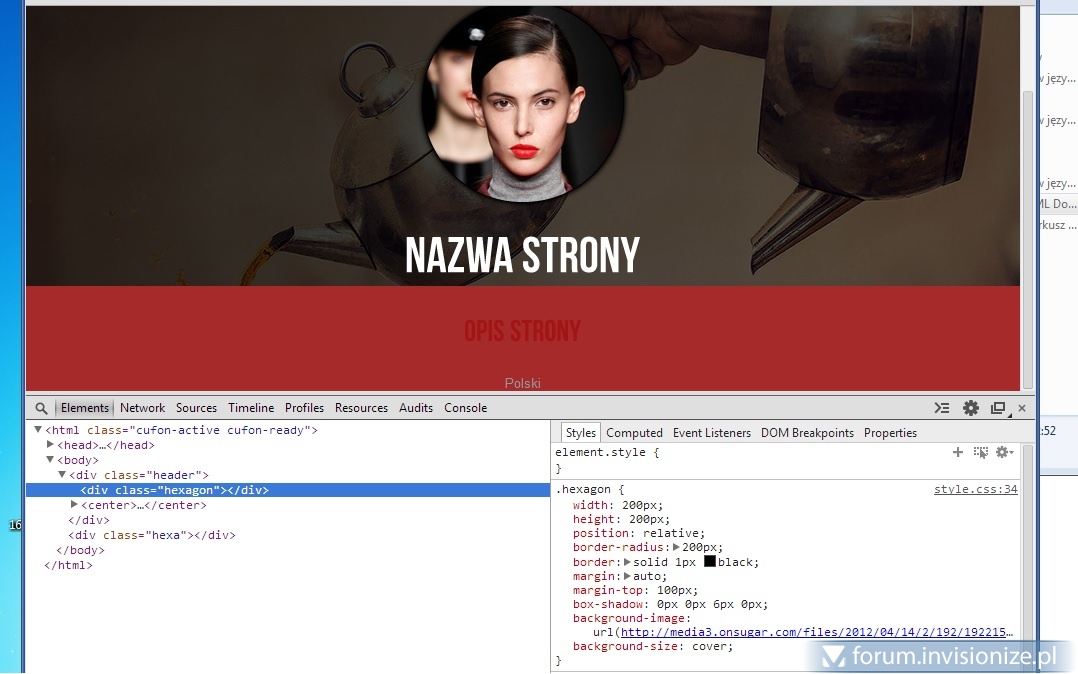Expand border-radius shorthand triangle
The width and height of the screenshot is (1078, 674).
point(676,548)
